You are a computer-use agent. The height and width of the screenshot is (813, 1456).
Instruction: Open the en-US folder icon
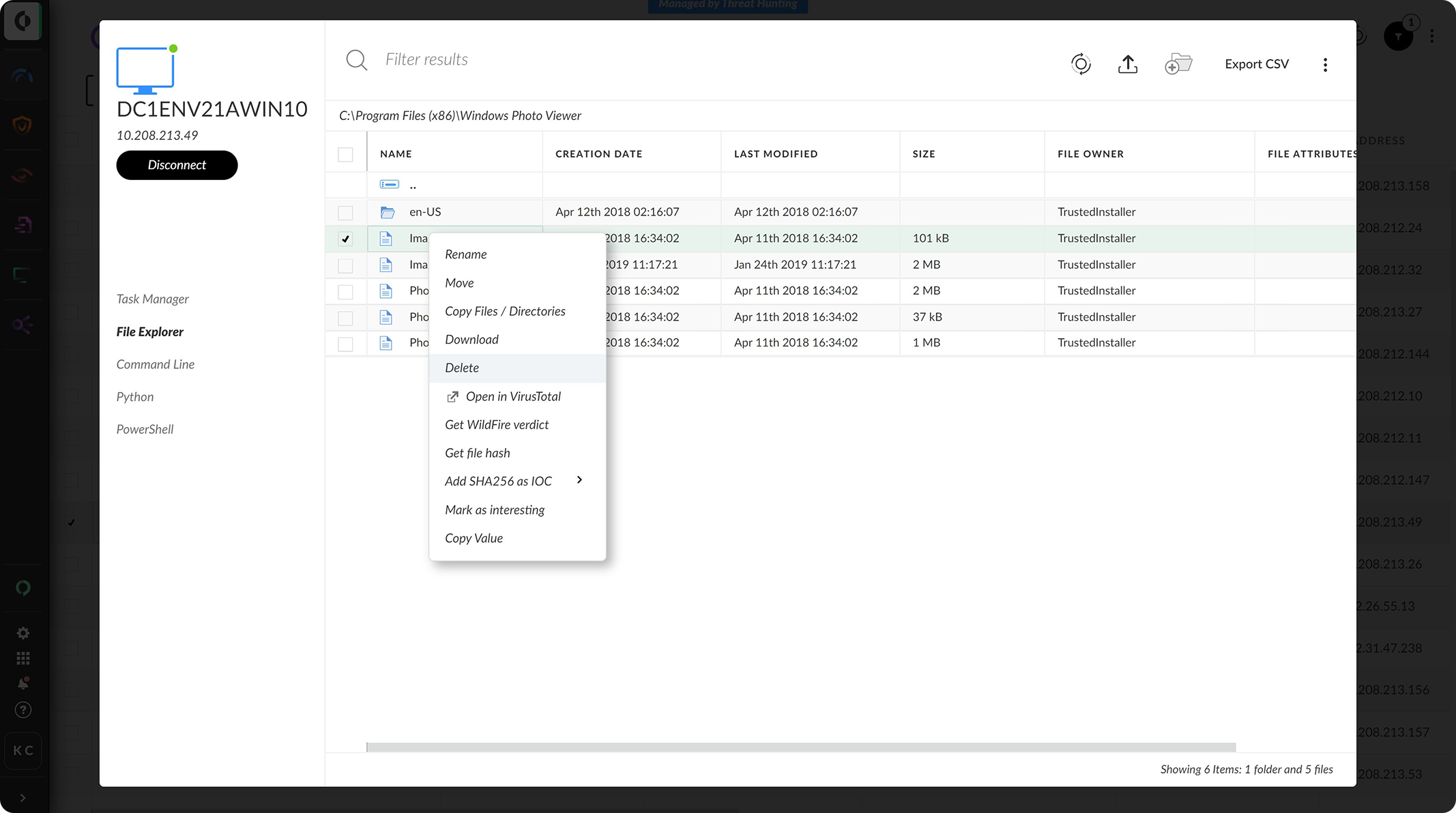pos(388,212)
